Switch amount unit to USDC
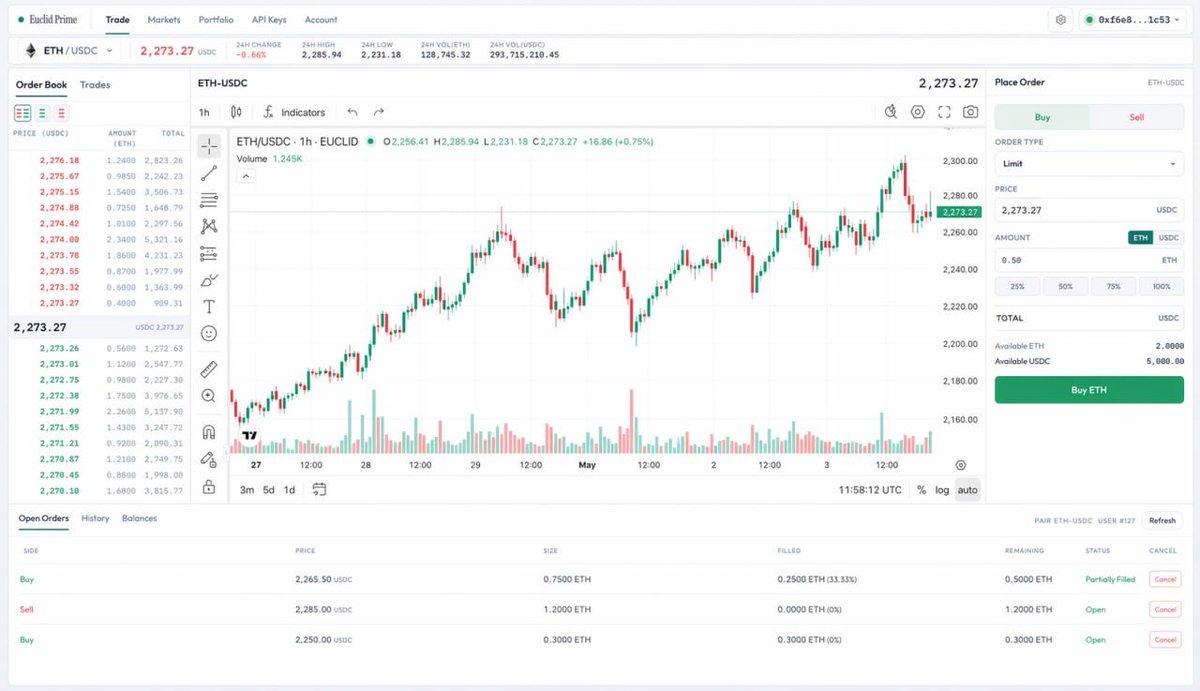The height and width of the screenshot is (691, 1200). 1168,237
